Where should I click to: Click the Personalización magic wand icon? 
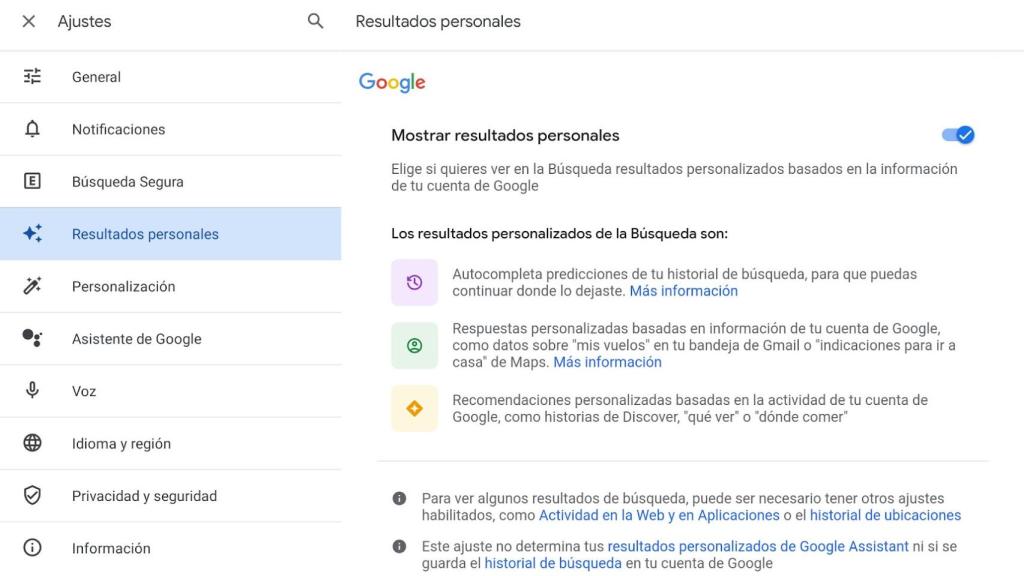pos(32,285)
